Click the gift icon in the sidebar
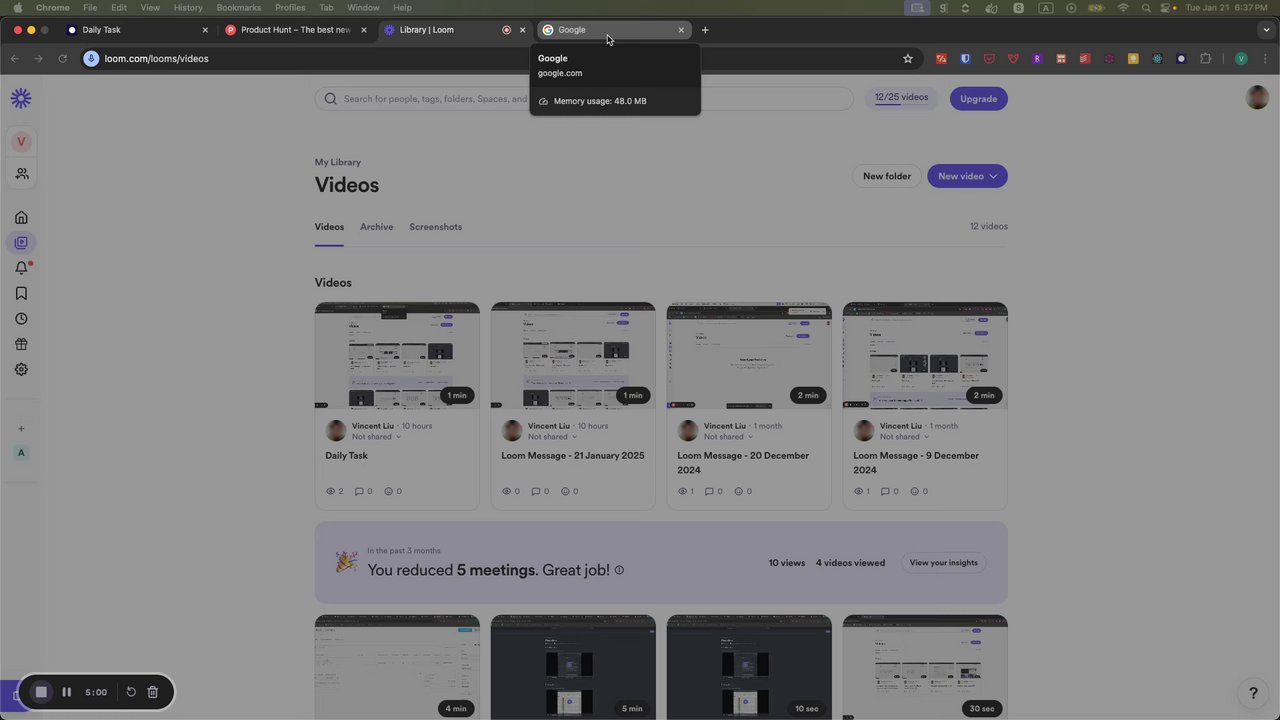 pyautogui.click(x=21, y=344)
